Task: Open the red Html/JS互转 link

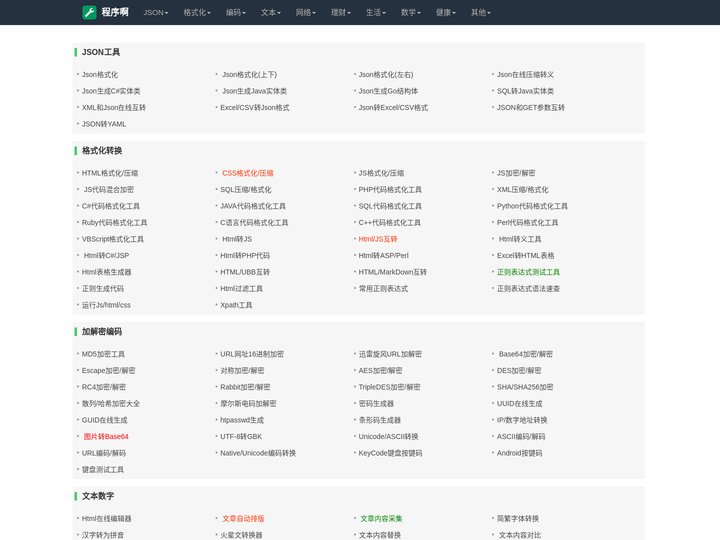Action: click(378, 239)
